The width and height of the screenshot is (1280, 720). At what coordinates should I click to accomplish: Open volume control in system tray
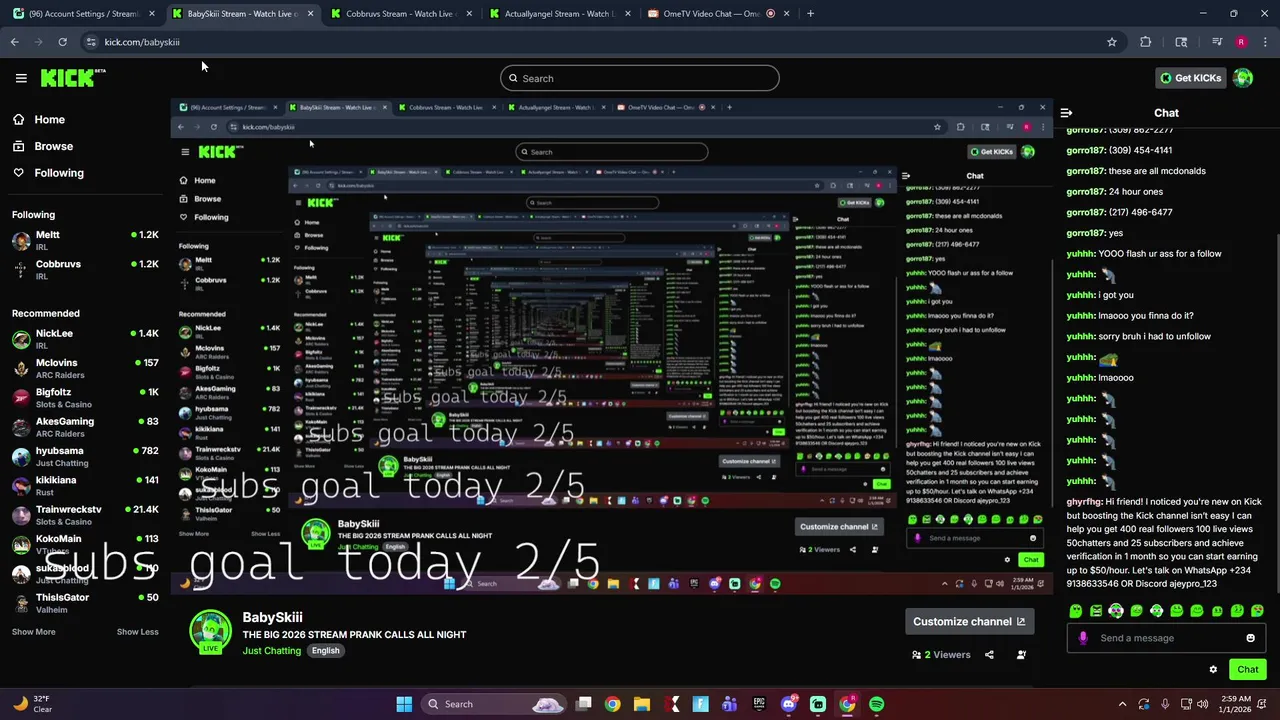1203,704
